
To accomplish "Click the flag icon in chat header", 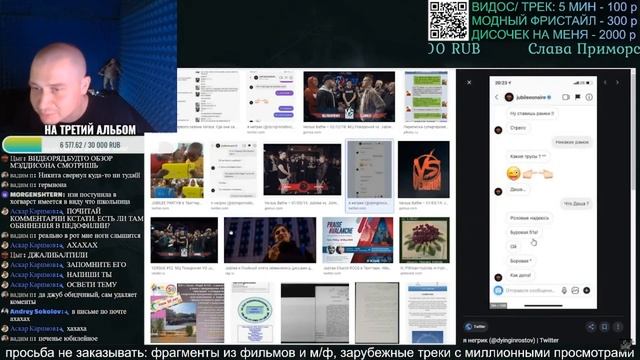I will pyautogui.click(x=578, y=97).
